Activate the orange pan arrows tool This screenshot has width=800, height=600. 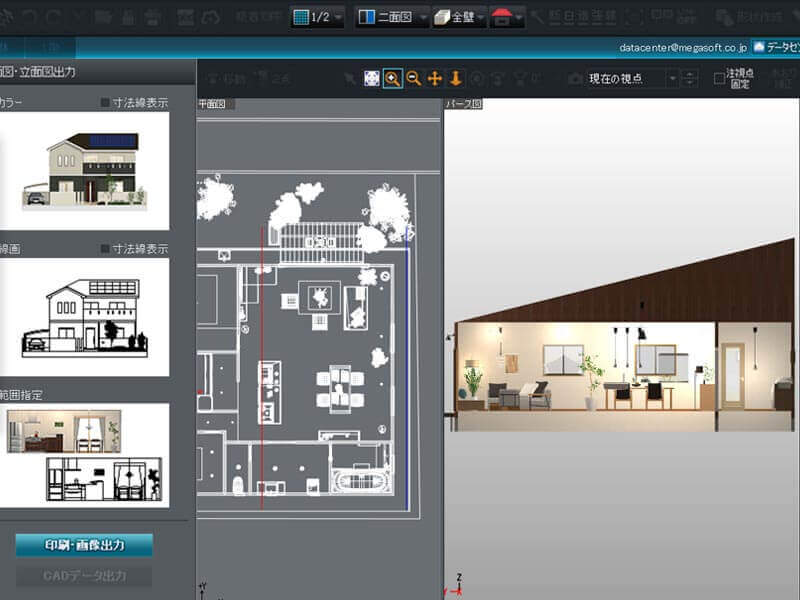pyautogui.click(x=434, y=78)
